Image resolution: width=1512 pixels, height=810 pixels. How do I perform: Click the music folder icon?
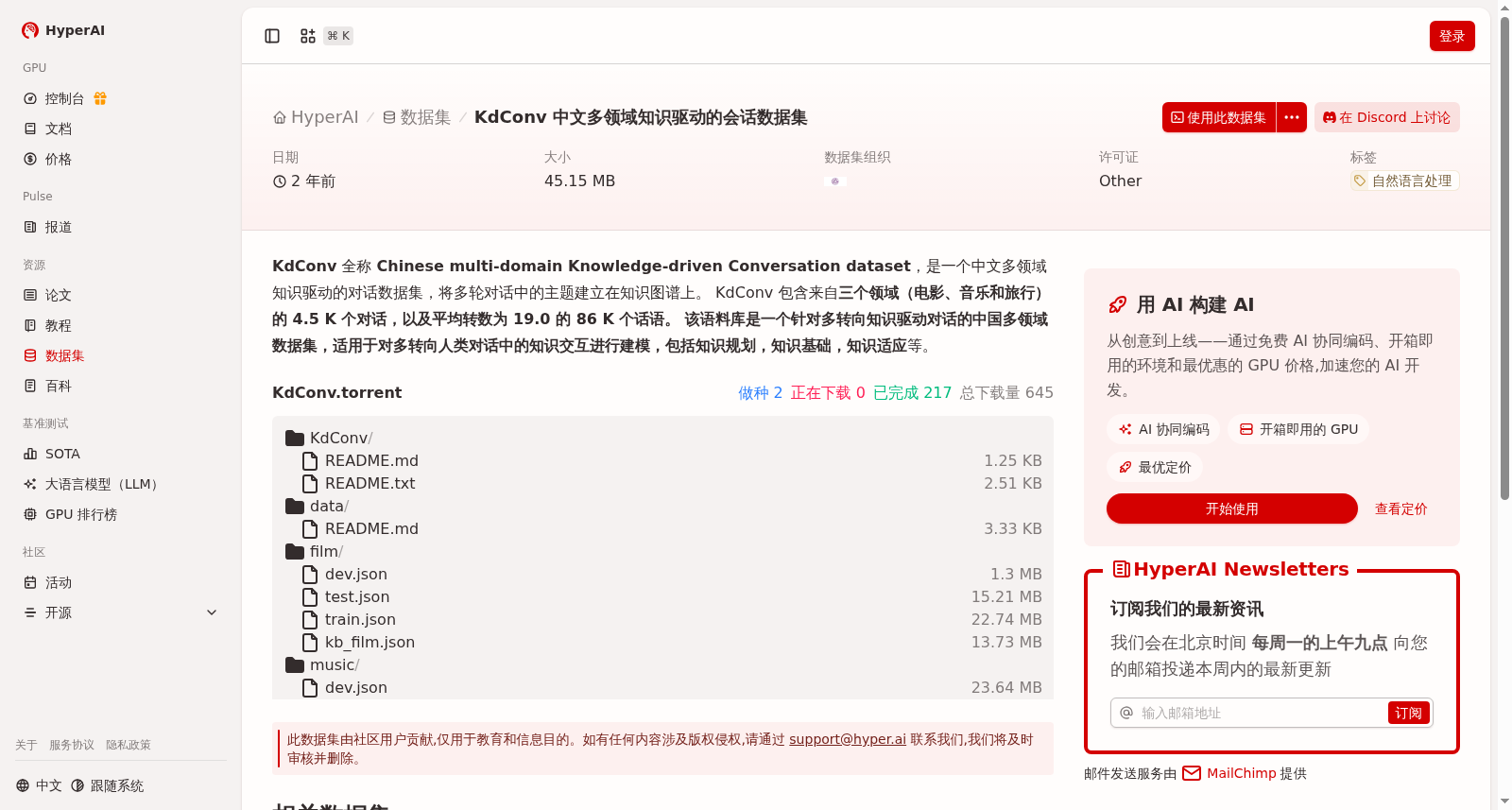tap(295, 664)
